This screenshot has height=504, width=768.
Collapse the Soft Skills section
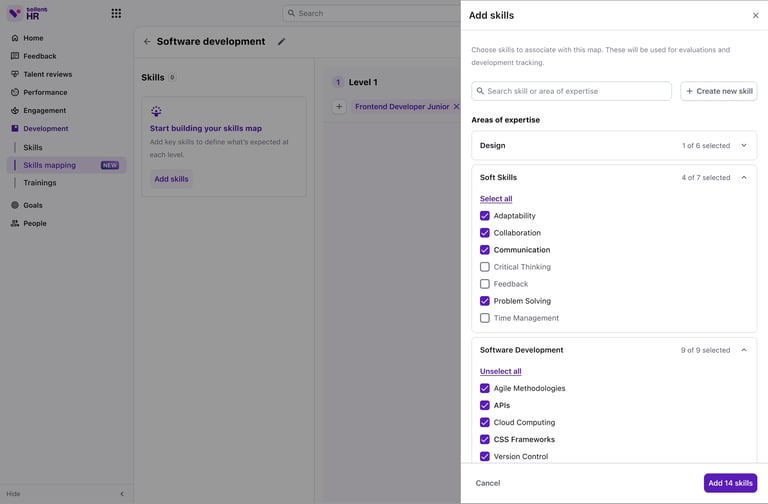pos(744,177)
